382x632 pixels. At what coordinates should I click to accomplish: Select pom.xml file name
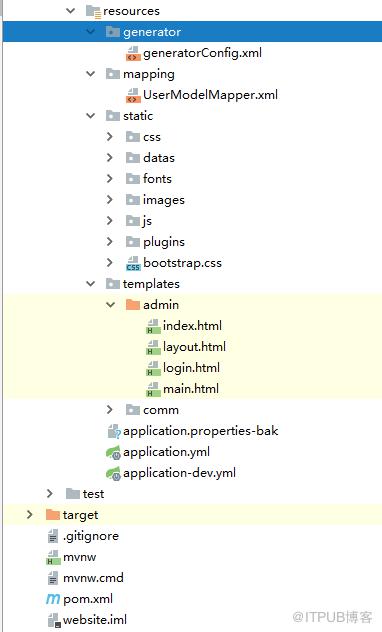click(x=88, y=599)
